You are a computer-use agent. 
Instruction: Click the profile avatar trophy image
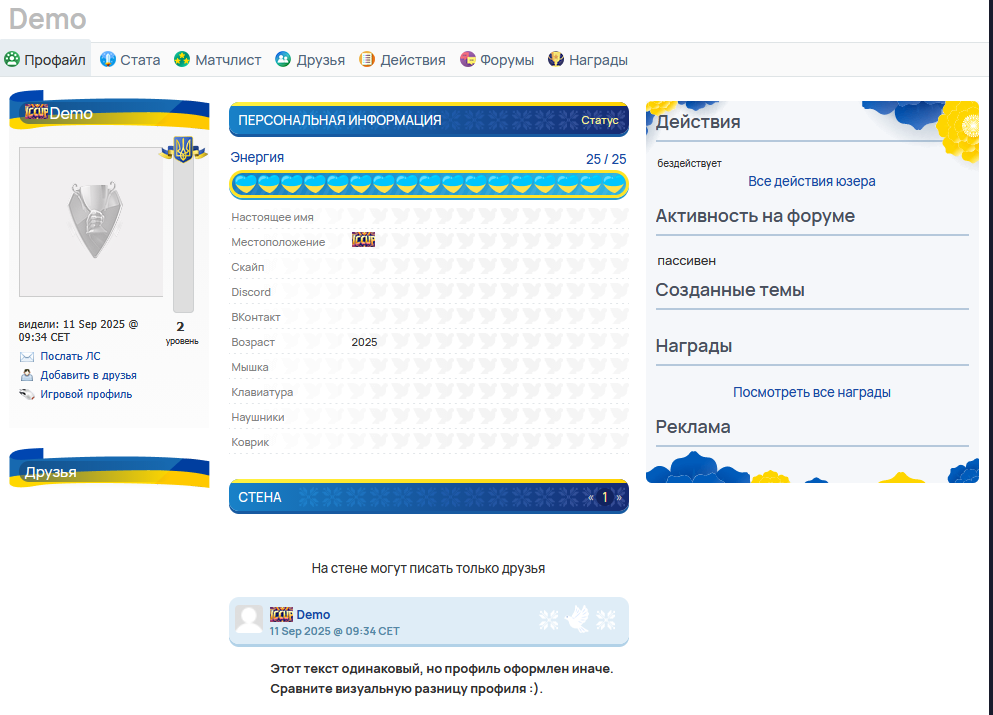pos(91,222)
